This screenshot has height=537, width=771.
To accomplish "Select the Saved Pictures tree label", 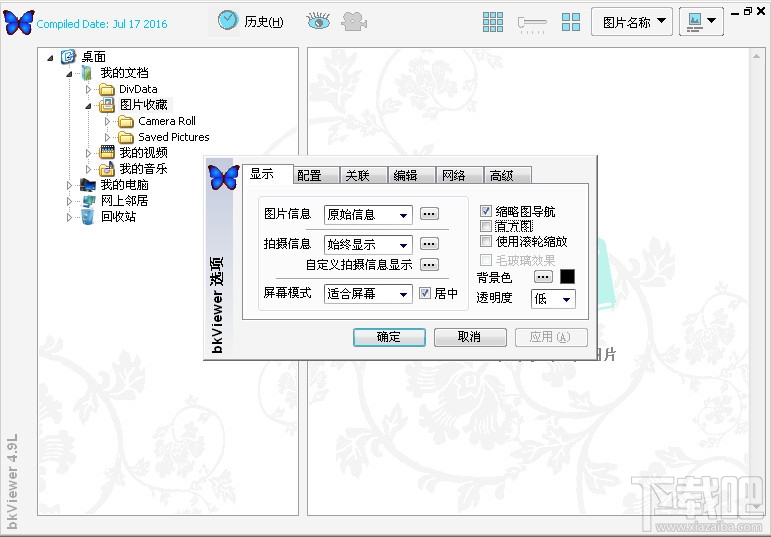I will click(174, 137).
